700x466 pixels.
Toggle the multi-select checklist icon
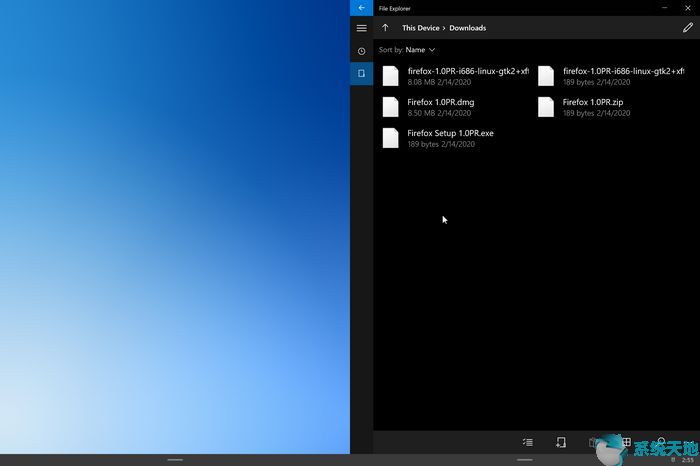coord(528,442)
